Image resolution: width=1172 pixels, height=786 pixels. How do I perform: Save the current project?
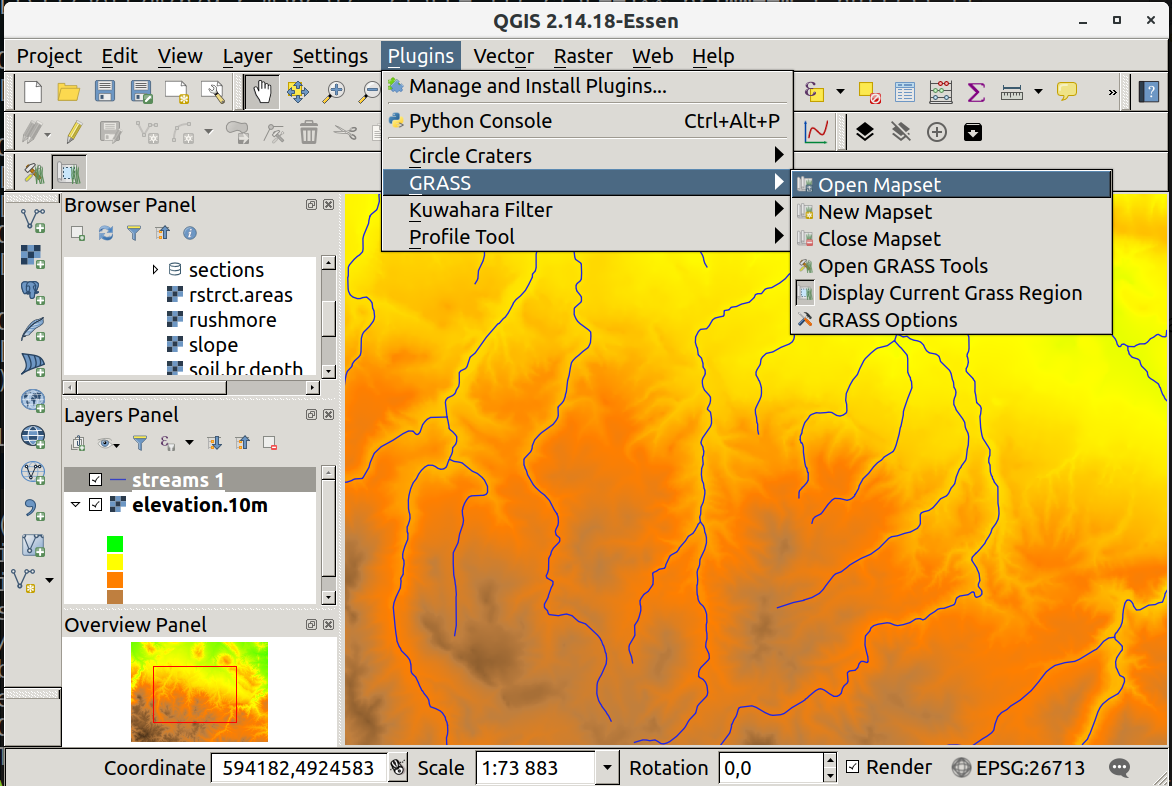(x=105, y=92)
